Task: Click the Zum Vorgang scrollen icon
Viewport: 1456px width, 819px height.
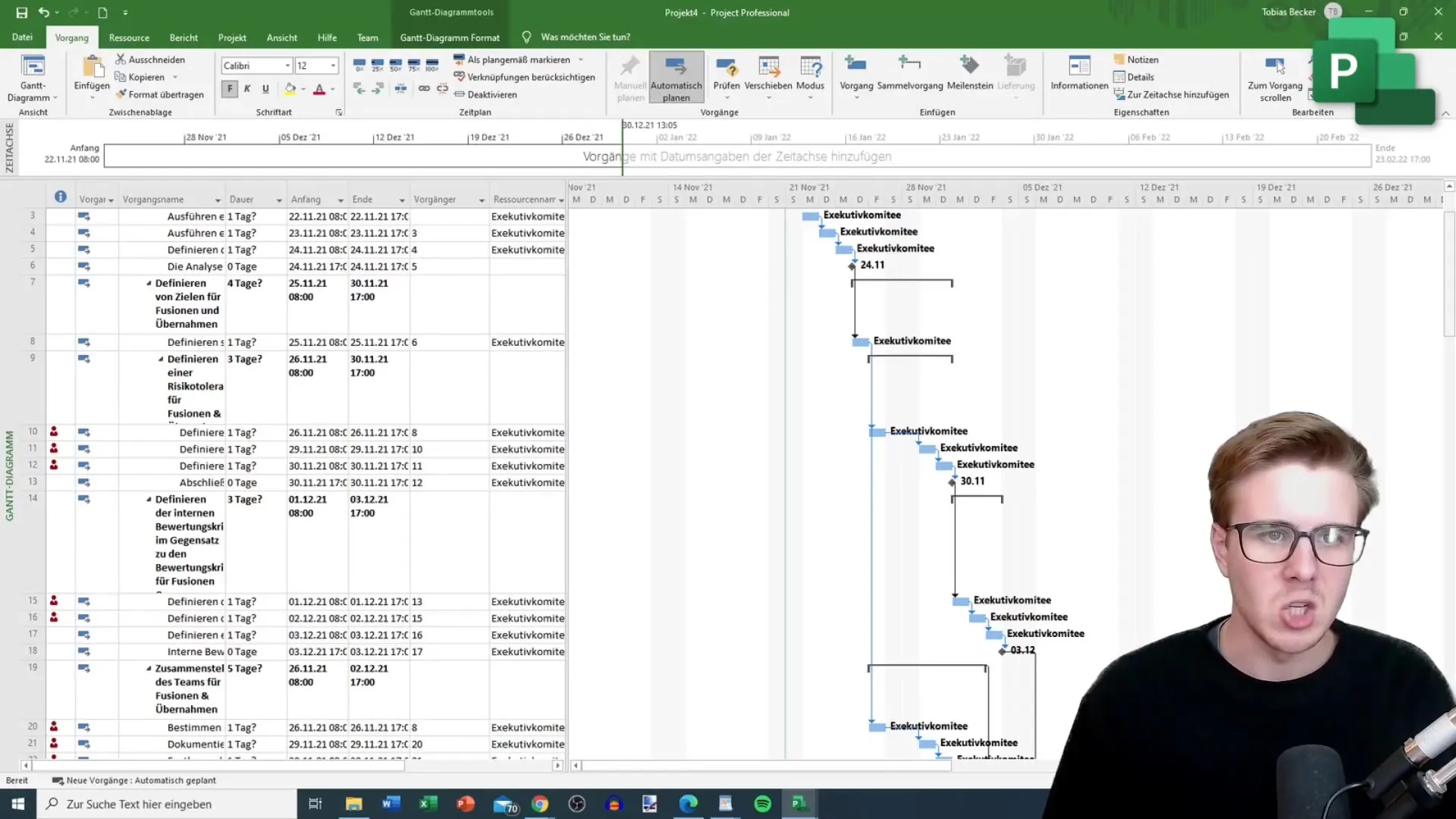Action: (x=1275, y=67)
